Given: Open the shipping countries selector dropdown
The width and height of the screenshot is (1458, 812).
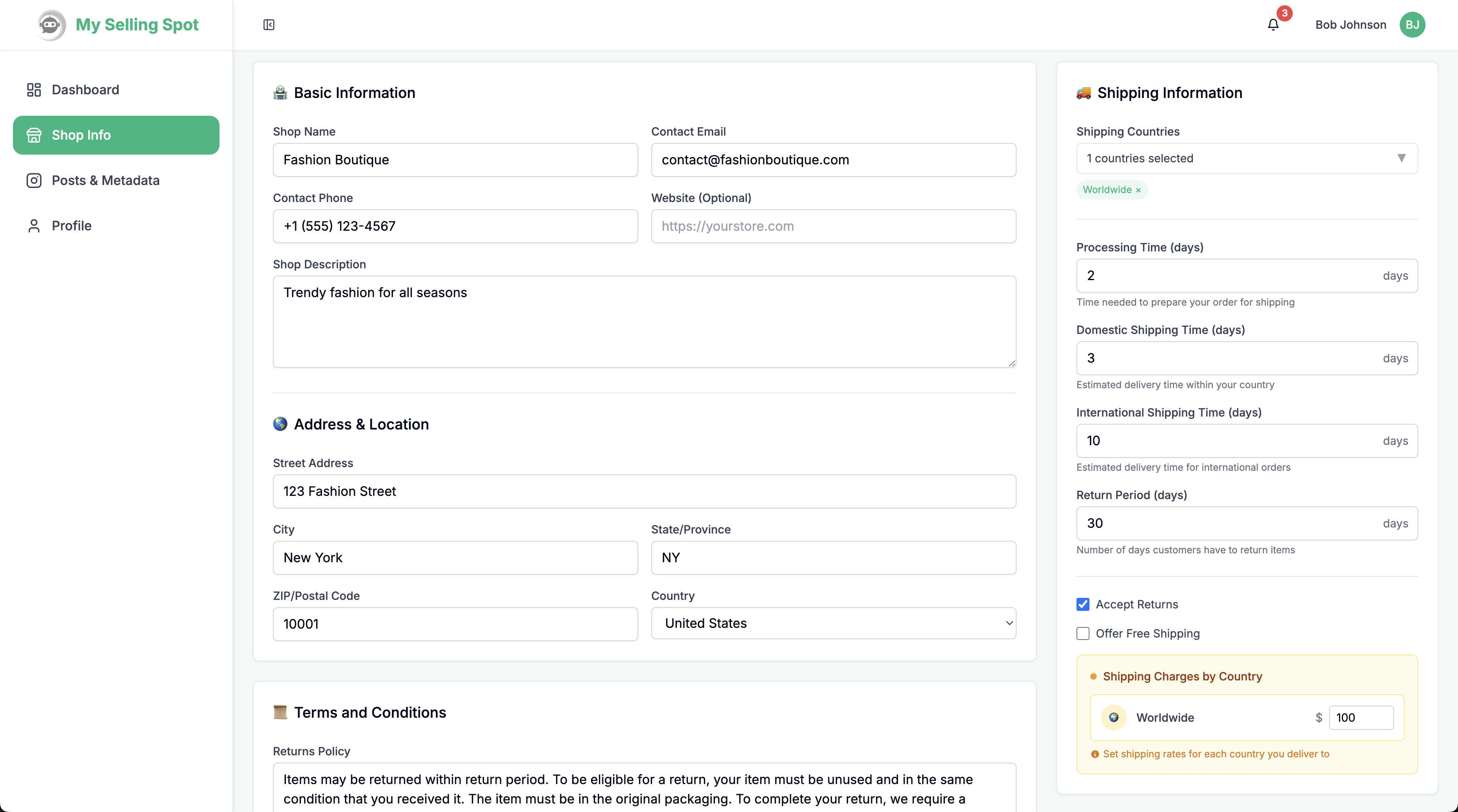Looking at the screenshot, I should 1246,158.
